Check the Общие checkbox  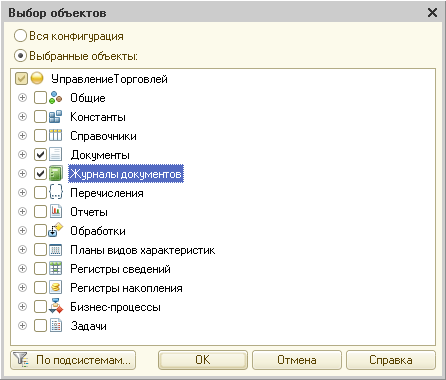click(40, 98)
